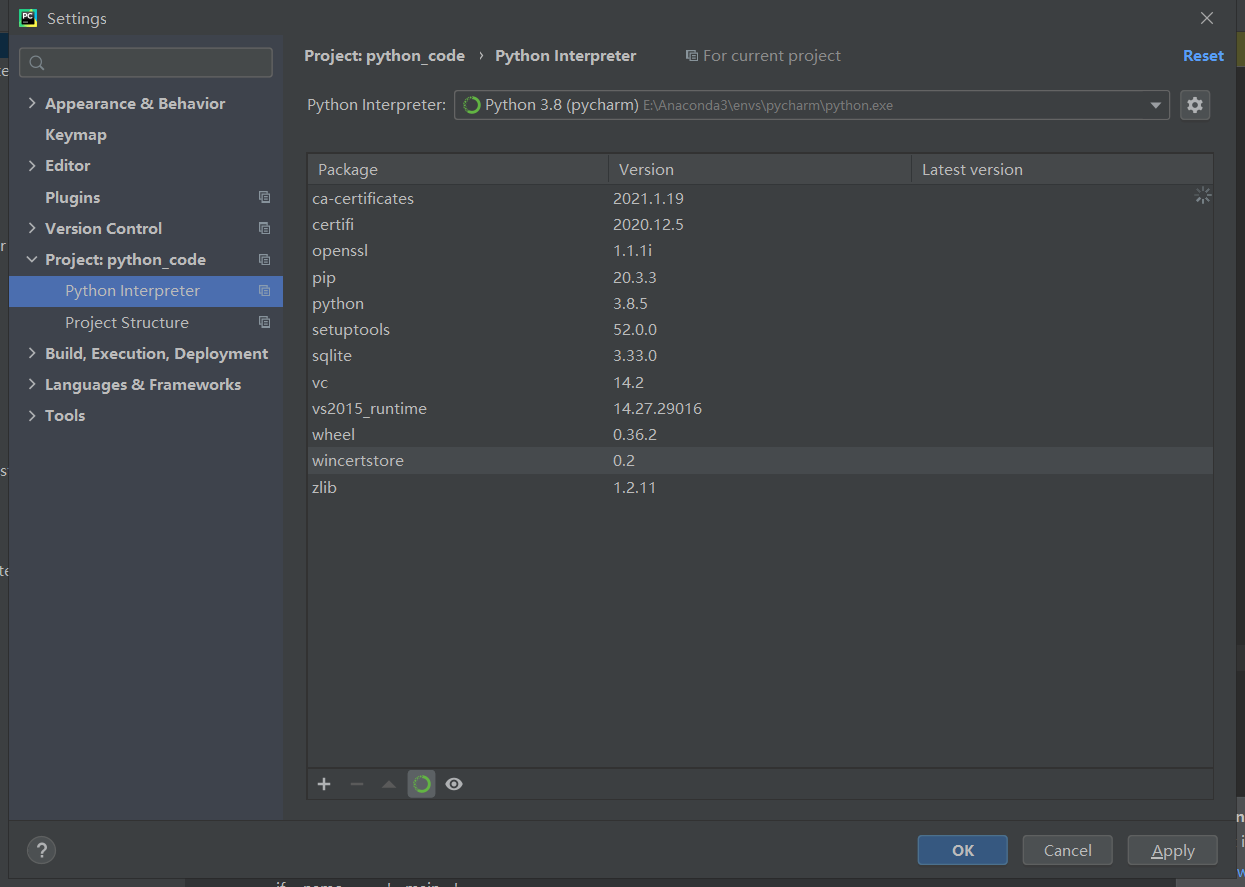The height and width of the screenshot is (887, 1245).
Task: Select the setuptools package row
Action: point(760,329)
